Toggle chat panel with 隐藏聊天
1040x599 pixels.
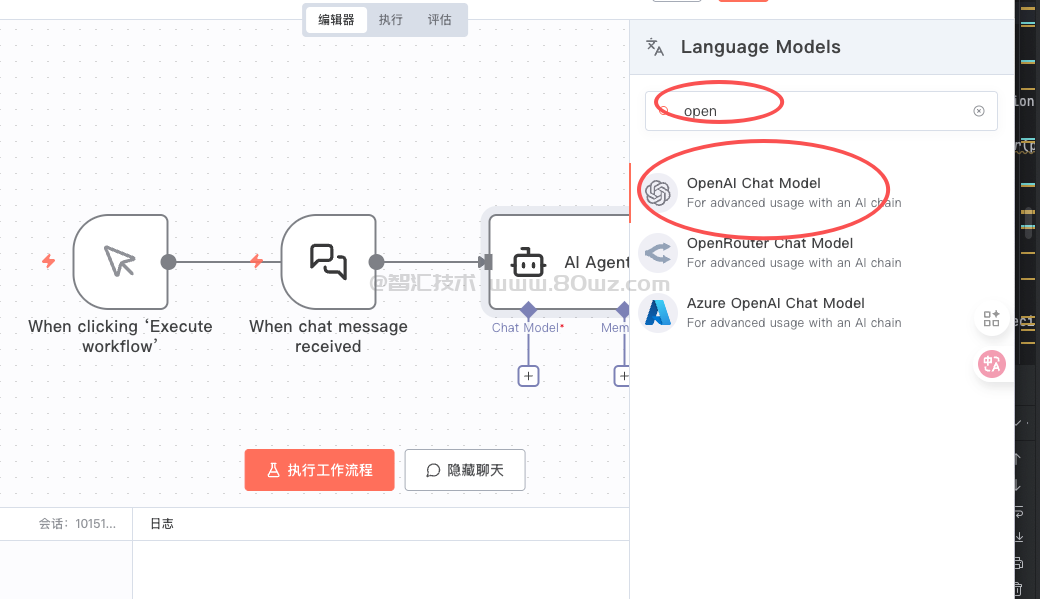click(x=465, y=470)
